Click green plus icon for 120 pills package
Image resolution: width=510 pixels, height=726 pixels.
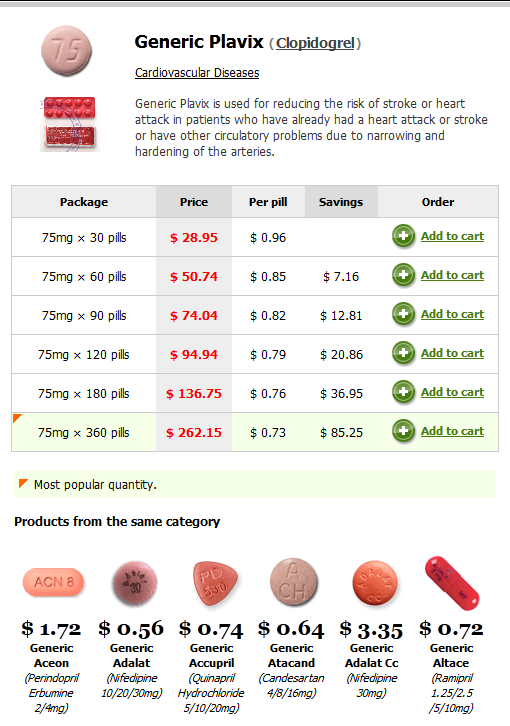[403, 353]
